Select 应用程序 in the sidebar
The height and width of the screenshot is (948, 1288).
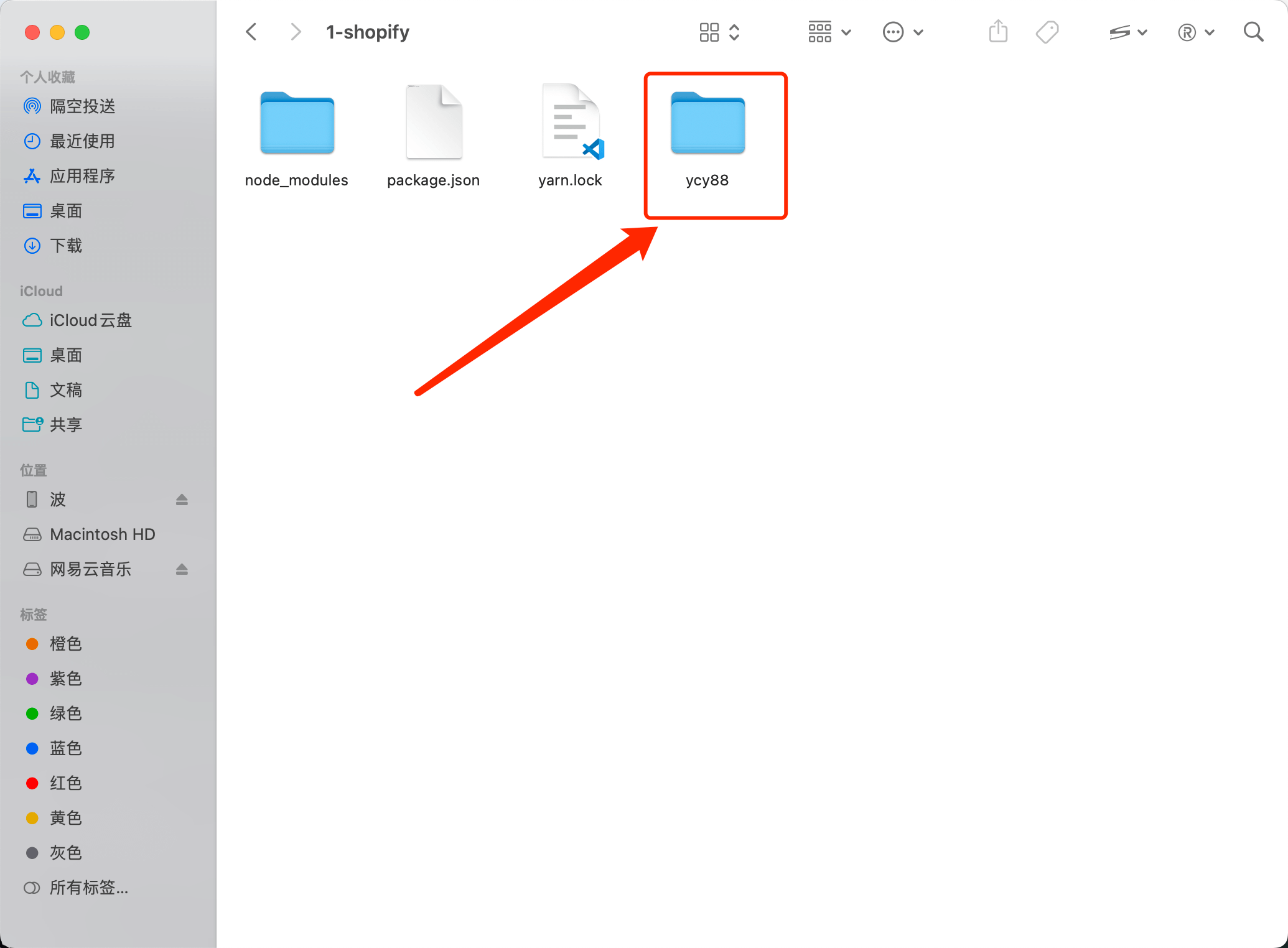click(x=82, y=176)
